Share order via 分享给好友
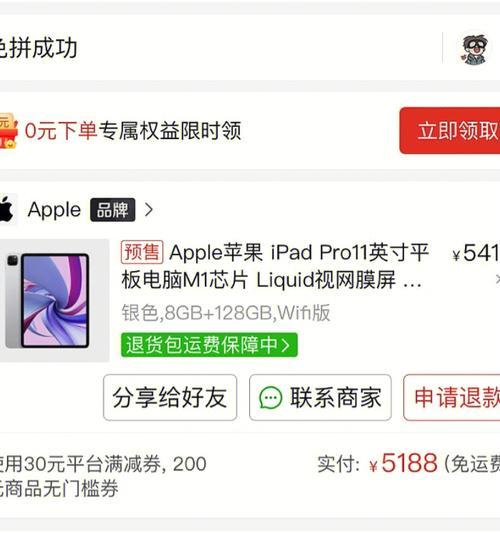The height and width of the screenshot is (533, 500). coord(170,397)
